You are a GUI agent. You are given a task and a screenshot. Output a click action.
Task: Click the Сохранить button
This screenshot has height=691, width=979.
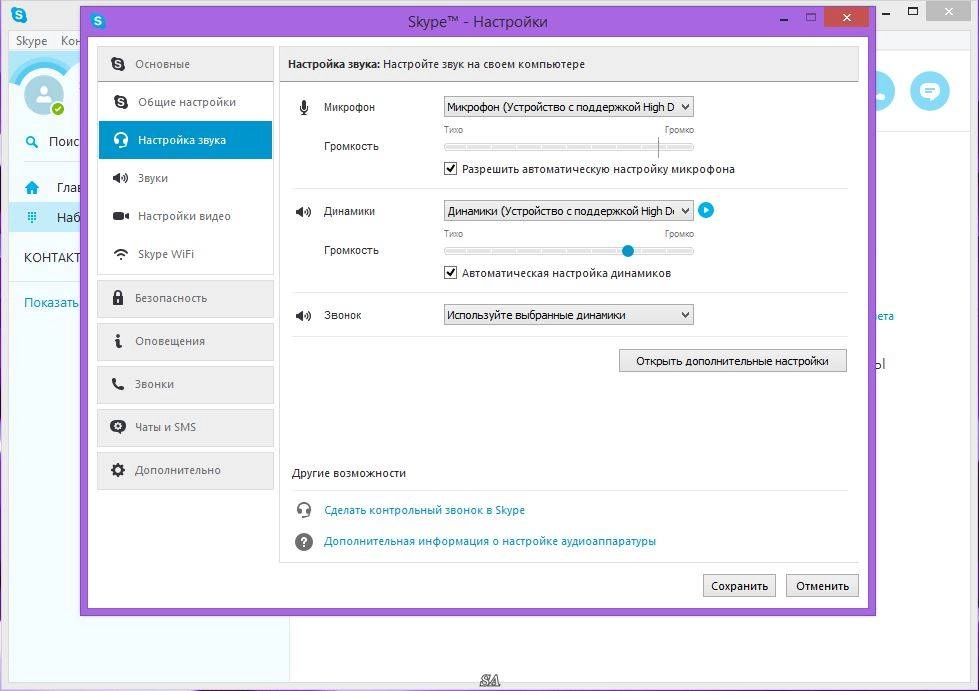pyautogui.click(x=739, y=586)
